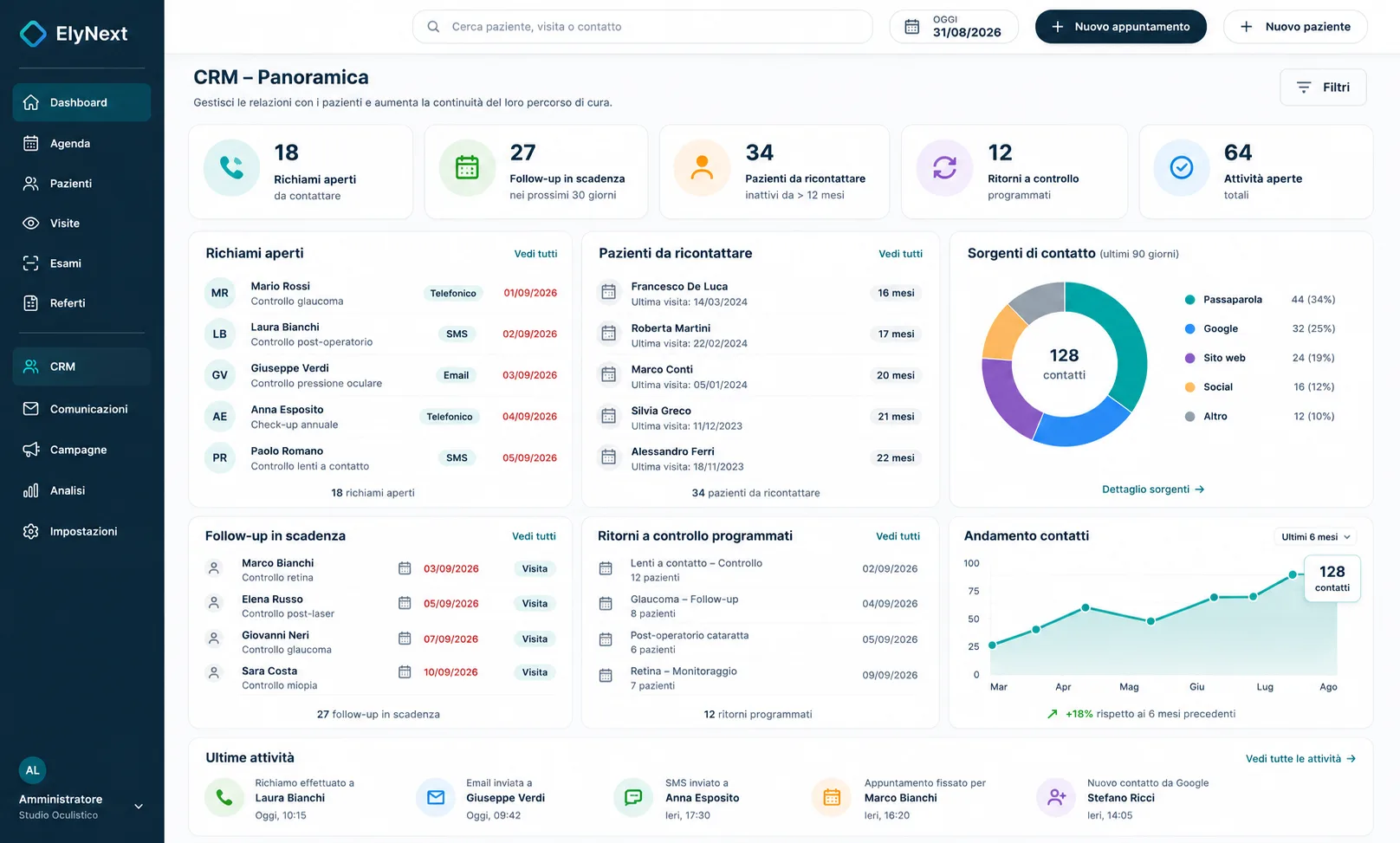Click orange Social legend dot
Image resolution: width=1400 pixels, height=843 pixels.
pos(1189,387)
